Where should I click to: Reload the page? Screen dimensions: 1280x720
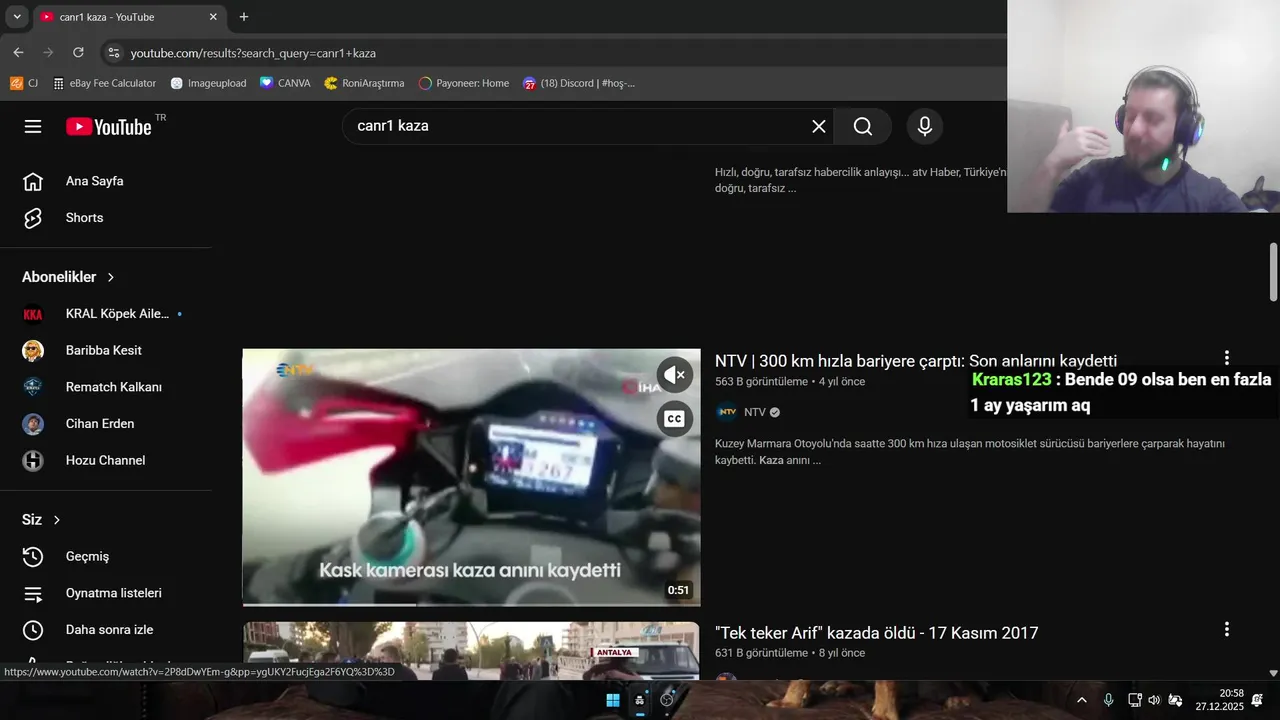click(x=78, y=52)
